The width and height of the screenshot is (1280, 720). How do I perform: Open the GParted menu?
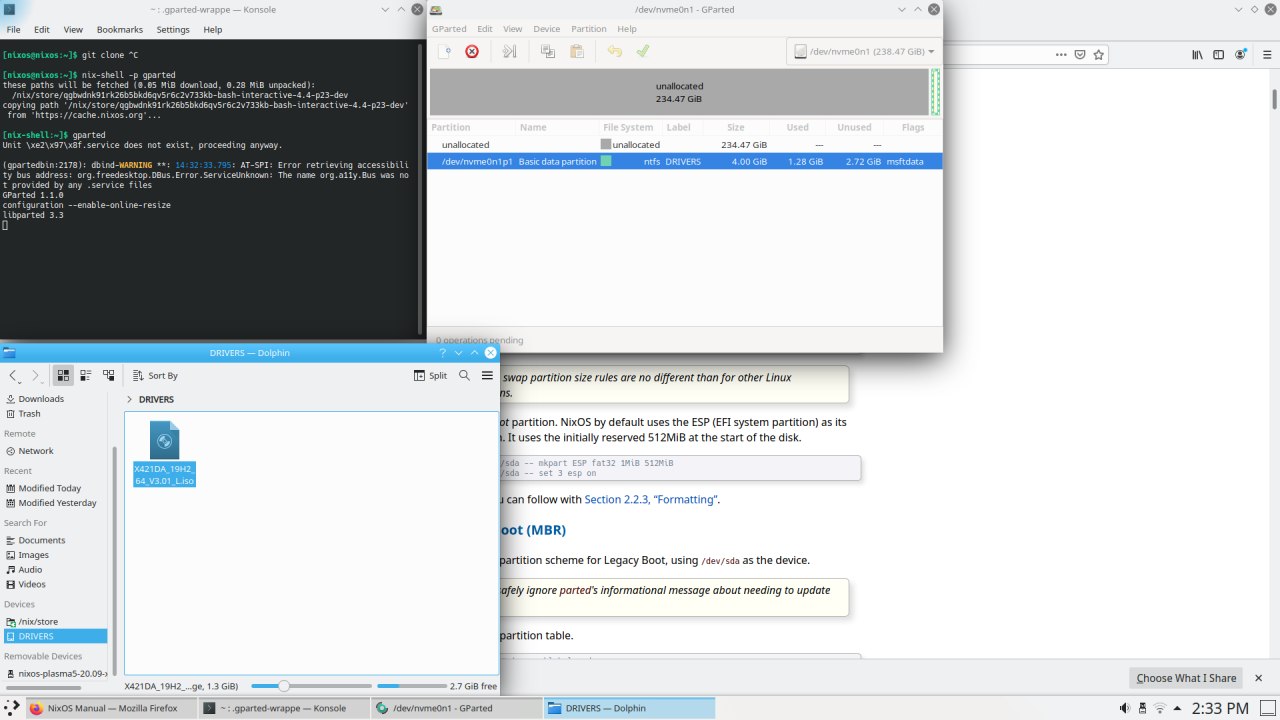point(449,29)
